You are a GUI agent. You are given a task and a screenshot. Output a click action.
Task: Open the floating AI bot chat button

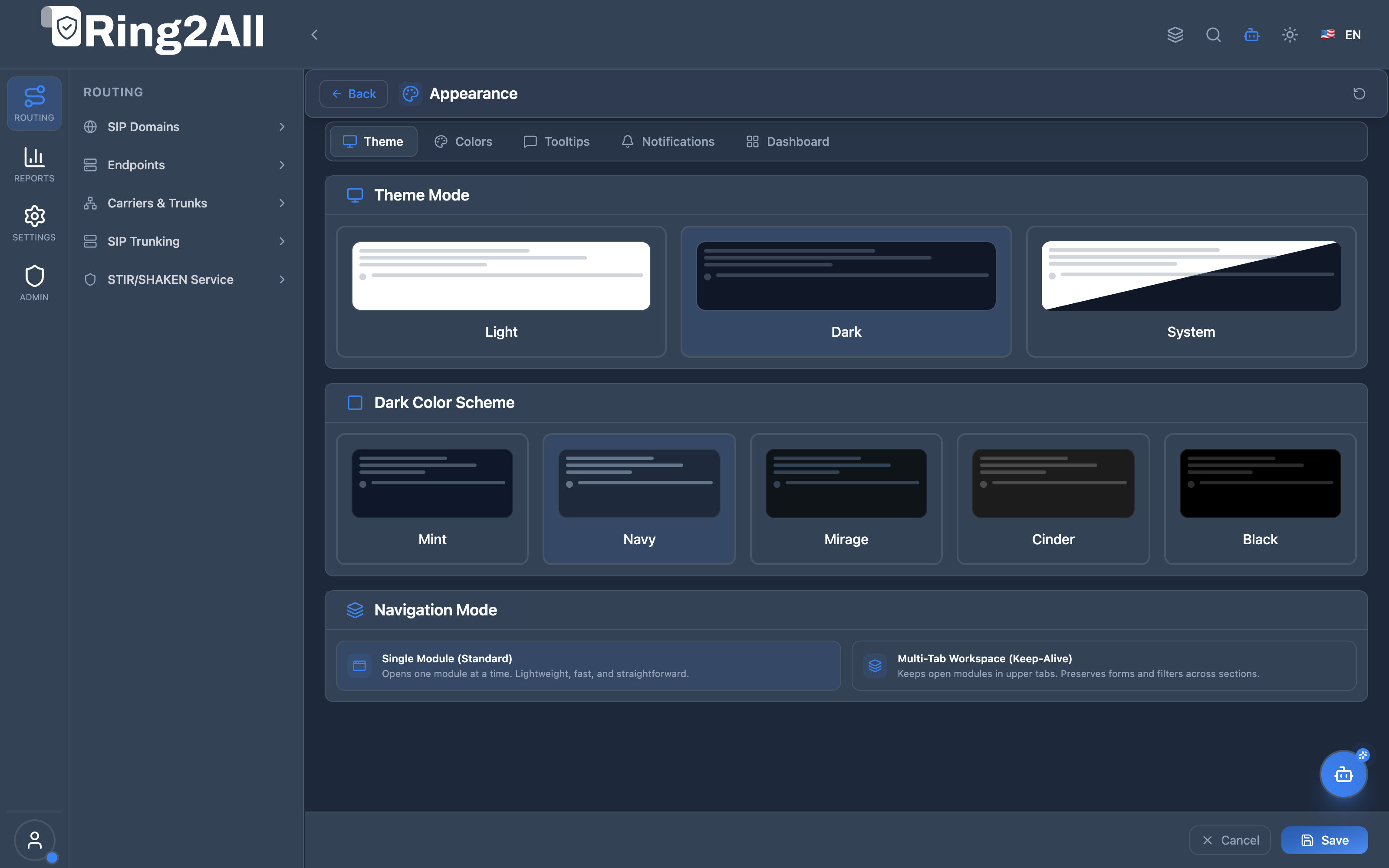1343,774
